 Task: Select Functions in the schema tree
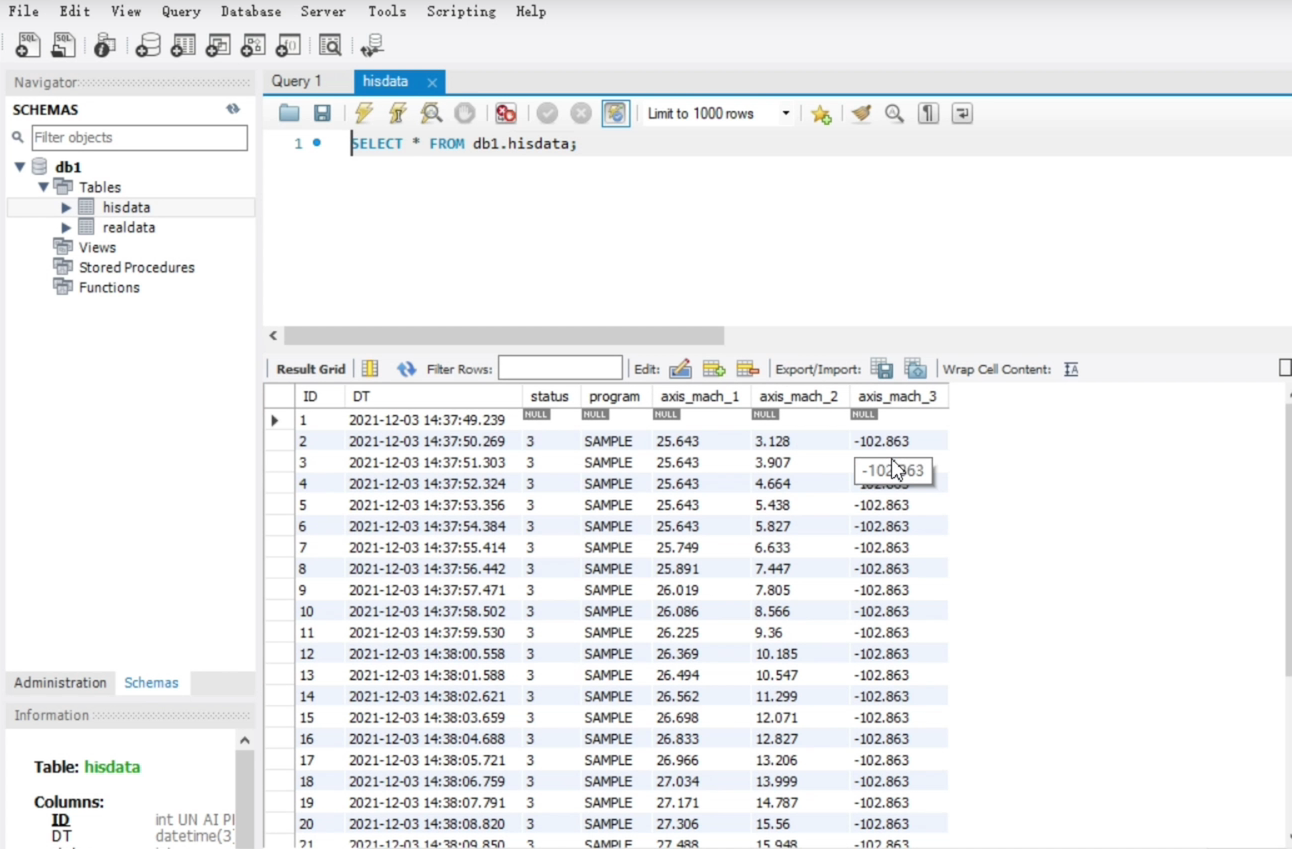(x=109, y=287)
